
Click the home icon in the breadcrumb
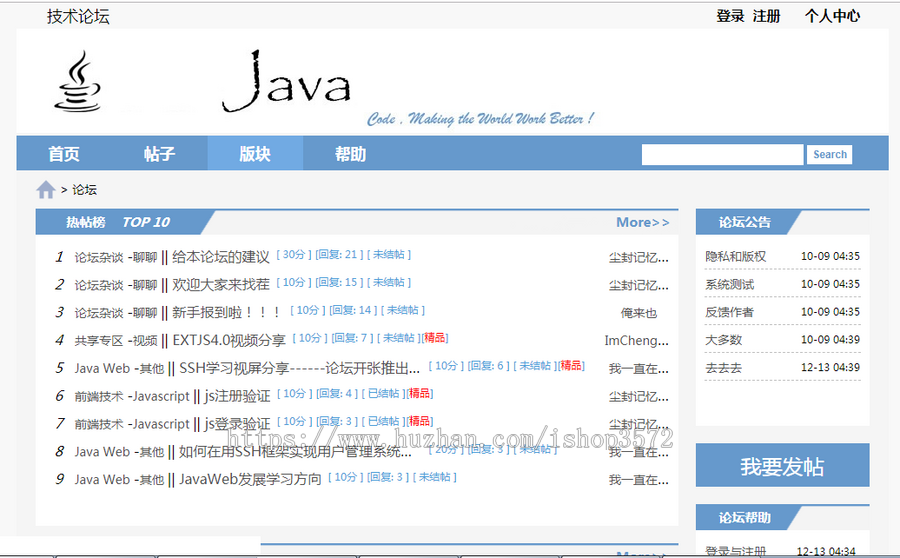pos(46,189)
